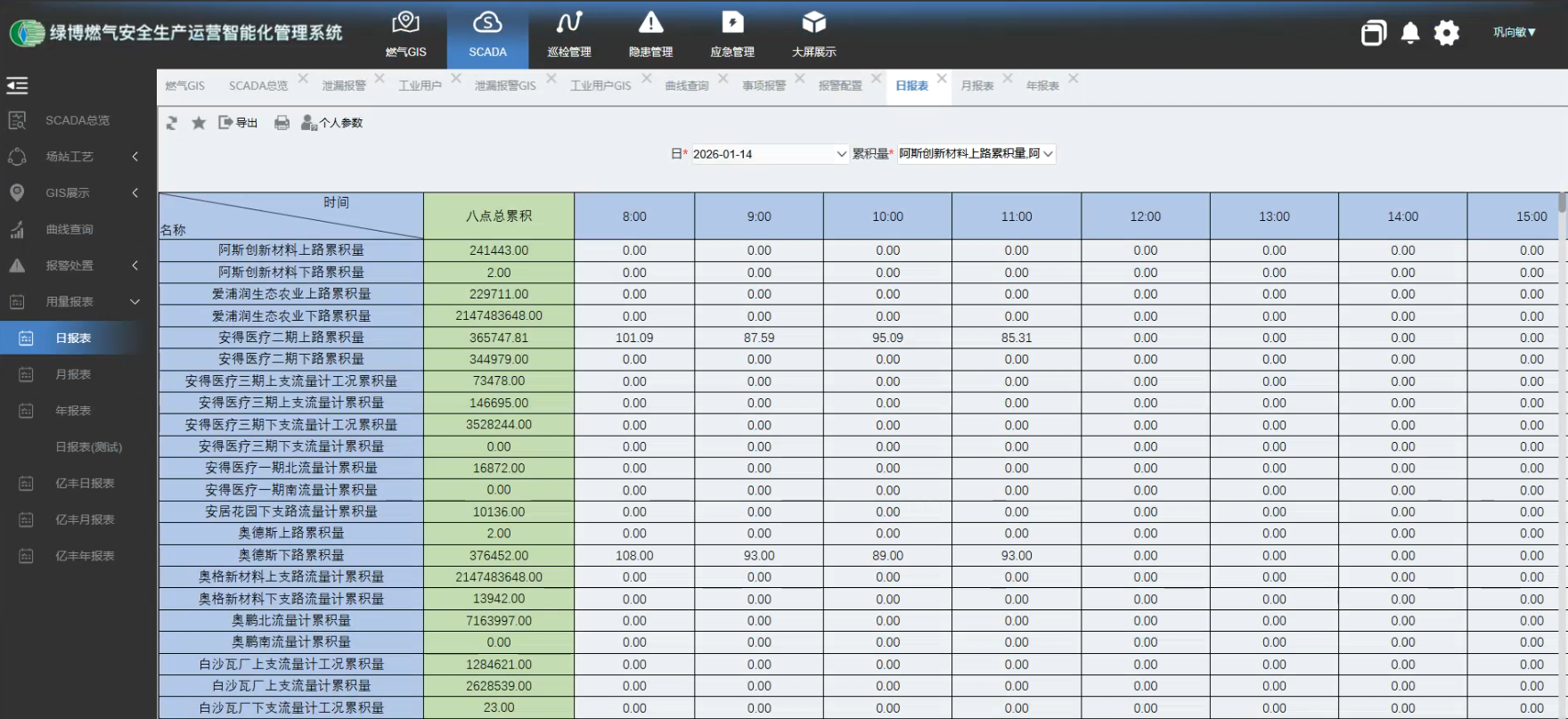The height and width of the screenshot is (719, 1568).
Task: Open the 累积量 selection dropdown
Action: coord(1048,154)
